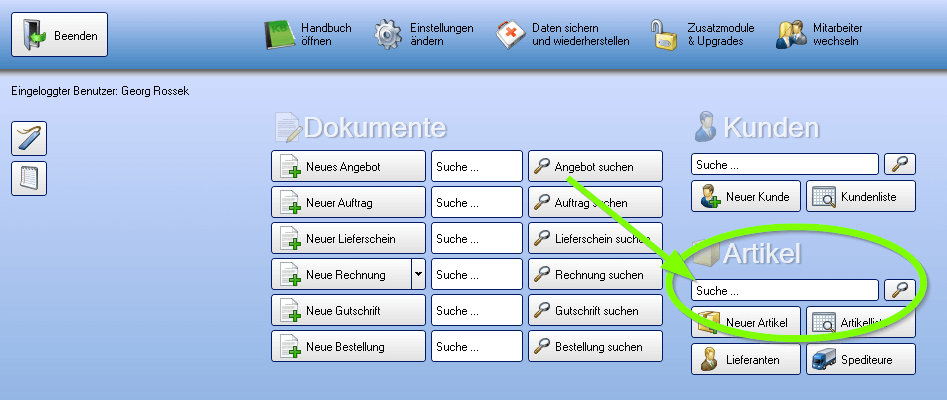
Task: Focus the search field beside Neuer Auftrag
Action: pyautogui.click(x=477, y=202)
